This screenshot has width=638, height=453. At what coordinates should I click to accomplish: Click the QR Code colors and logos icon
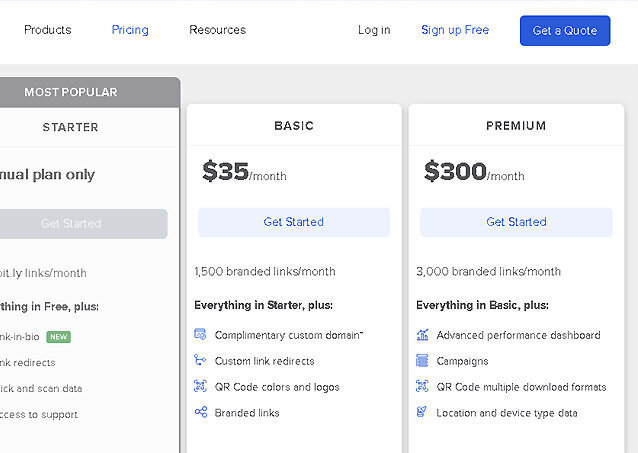200,387
